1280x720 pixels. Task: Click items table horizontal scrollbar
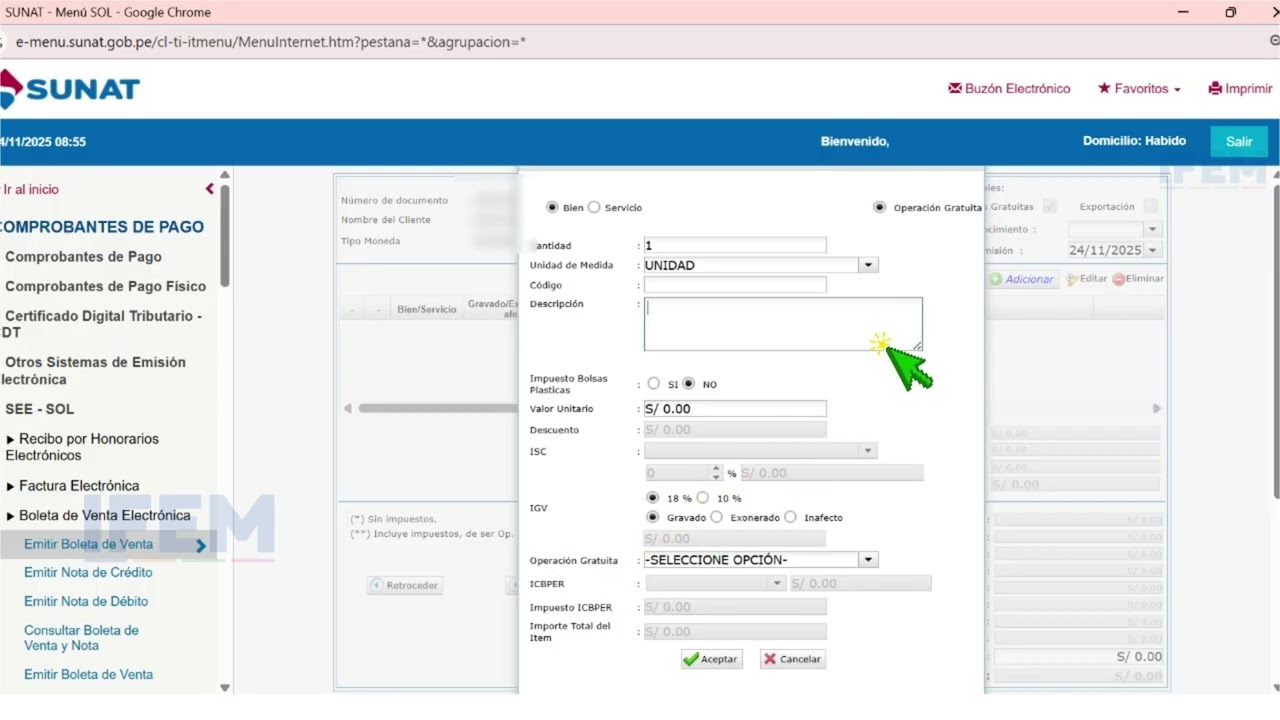point(438,408)
